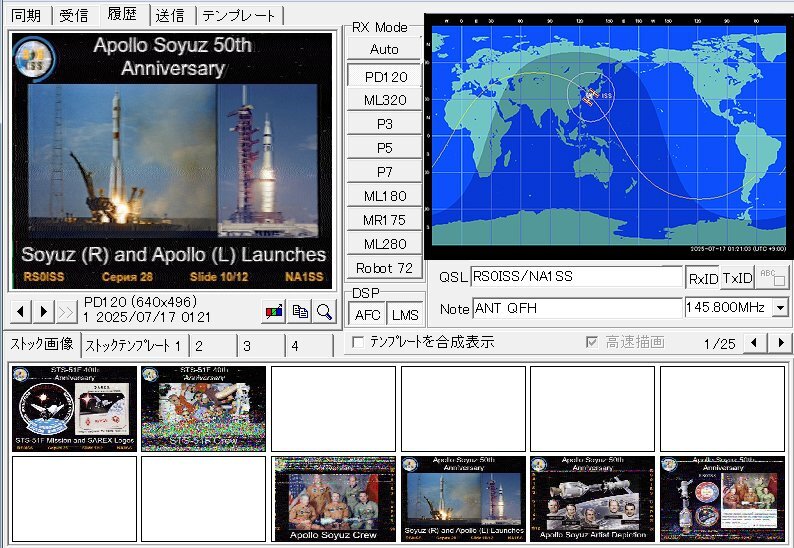Select PD120 RX mode

click(x=384, y=76)
